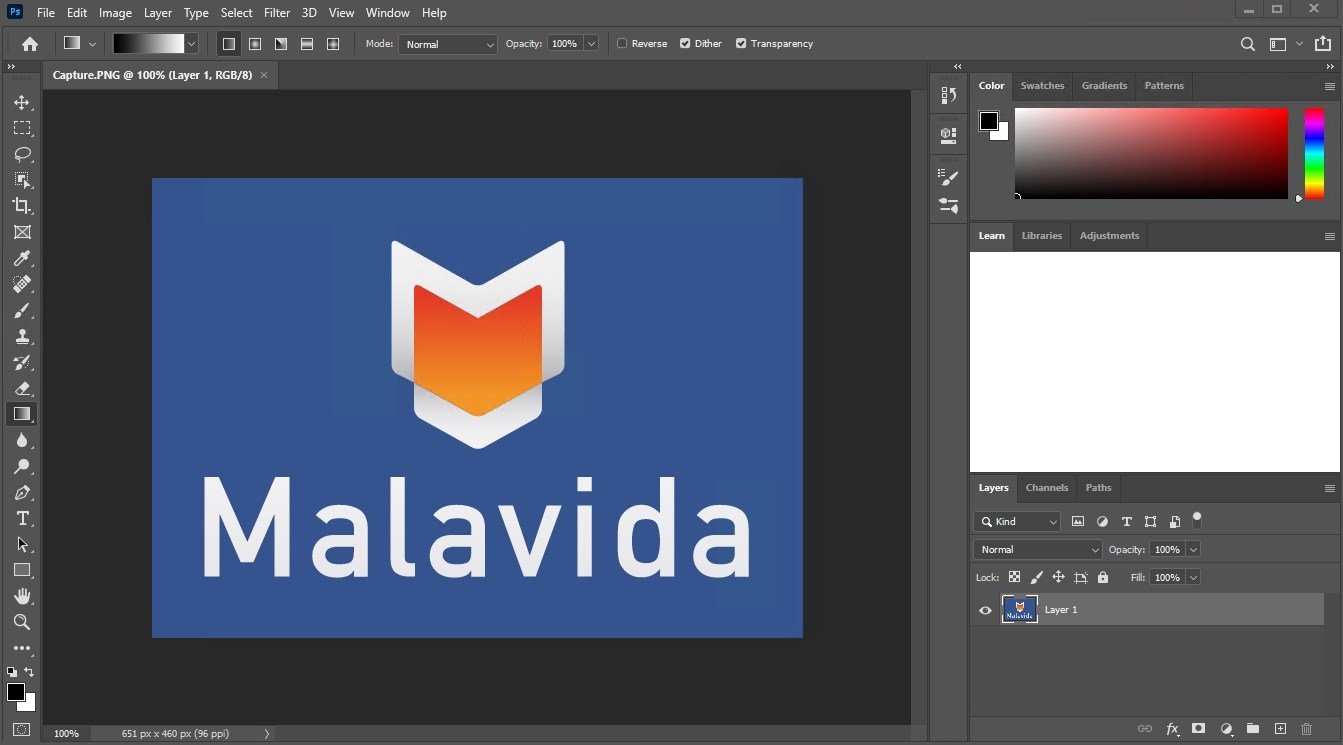The width and height of the screenshot is (1343, 745).
Task: Switch to the Channels tab
Action: coord(1046,488)
